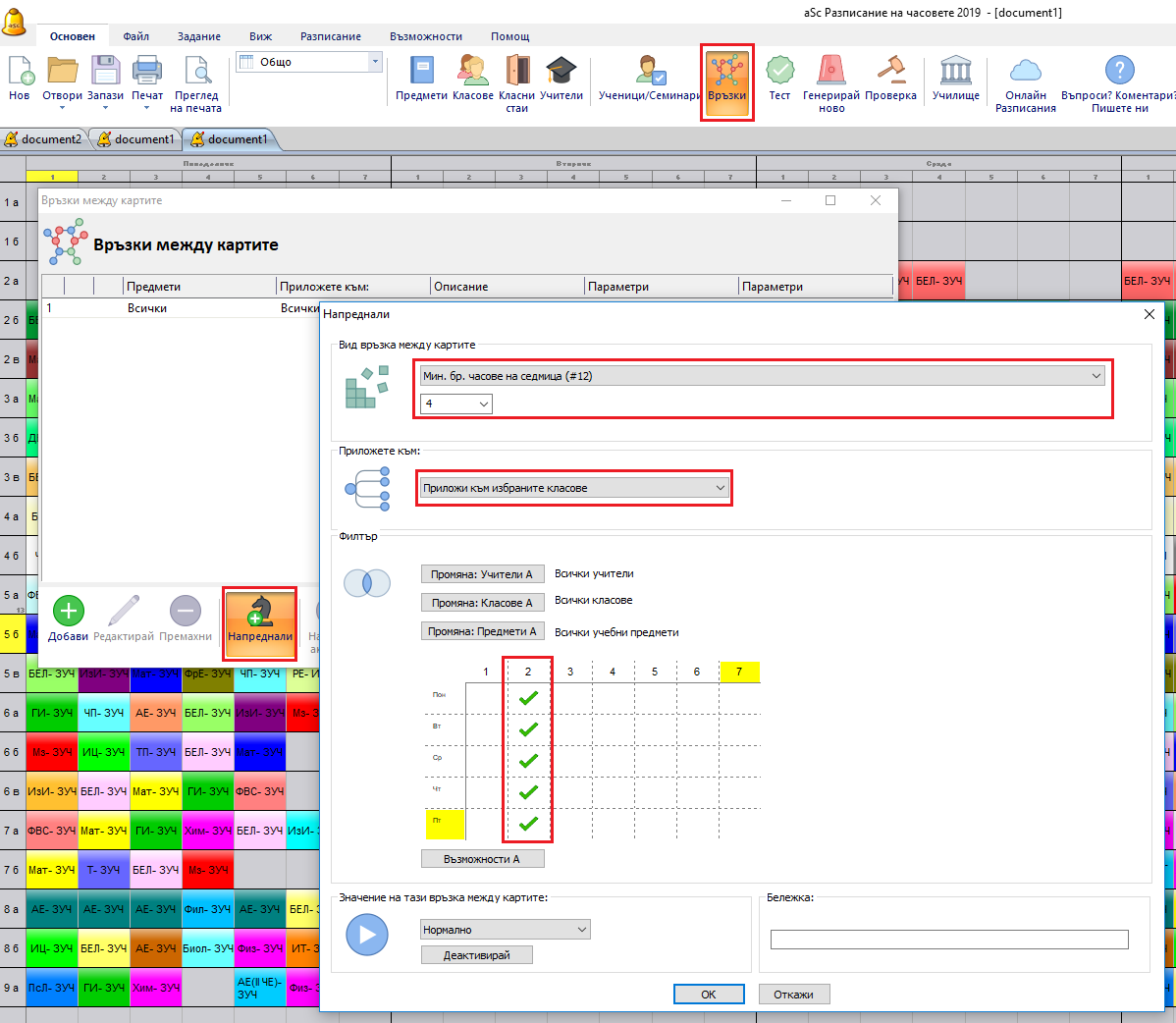Click the Деактивирай button
Viewport: 1176px width, 1023px height.
tap(477, 955)
